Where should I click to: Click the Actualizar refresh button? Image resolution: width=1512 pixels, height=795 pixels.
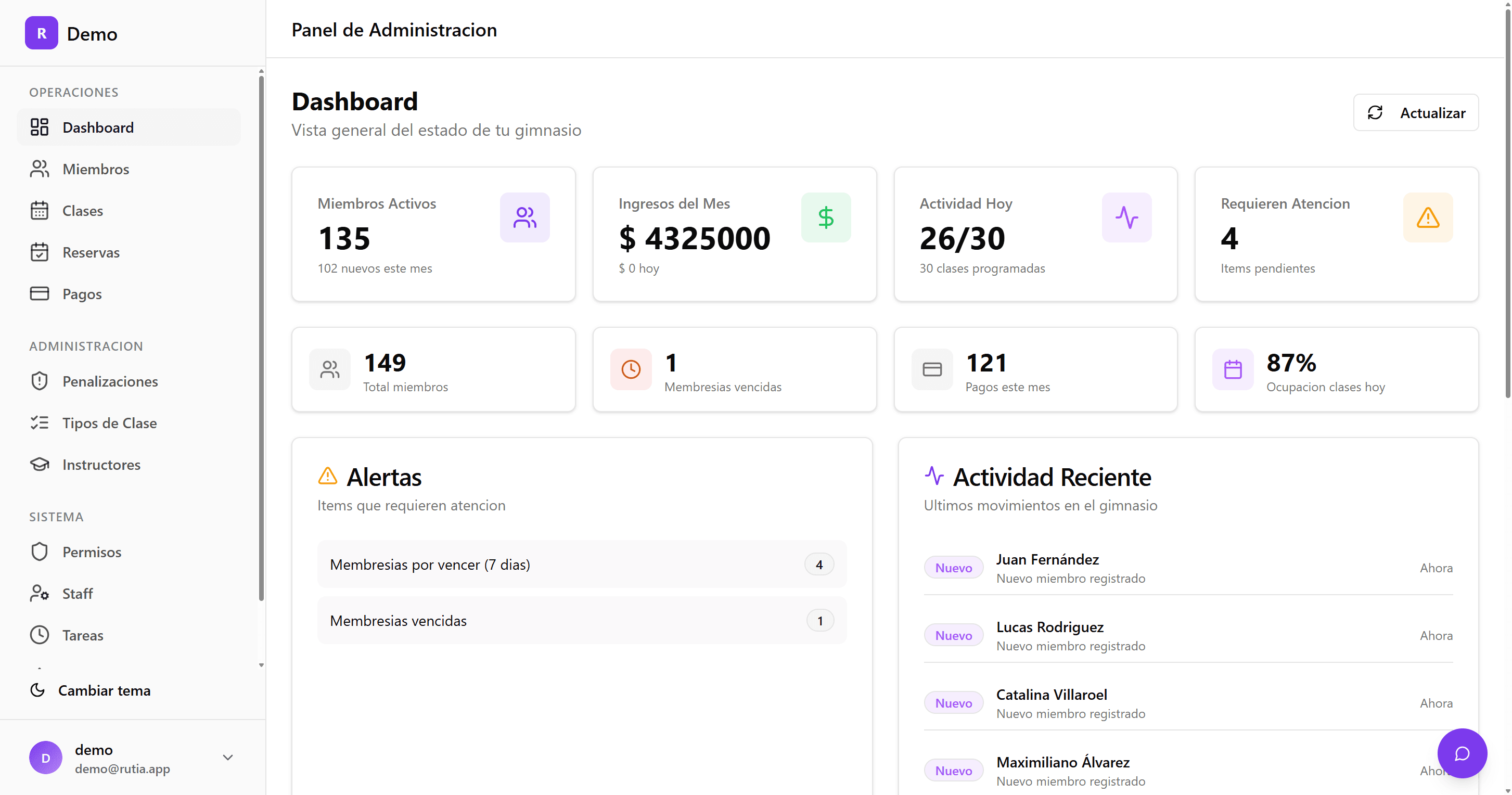(x=1416, y=112)
